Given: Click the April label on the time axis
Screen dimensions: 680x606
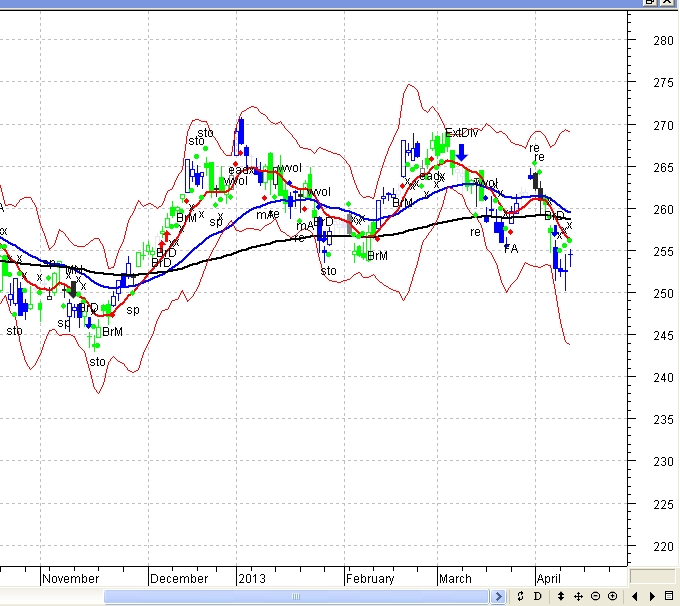Looking at the screenshot, I should point(548,578).
